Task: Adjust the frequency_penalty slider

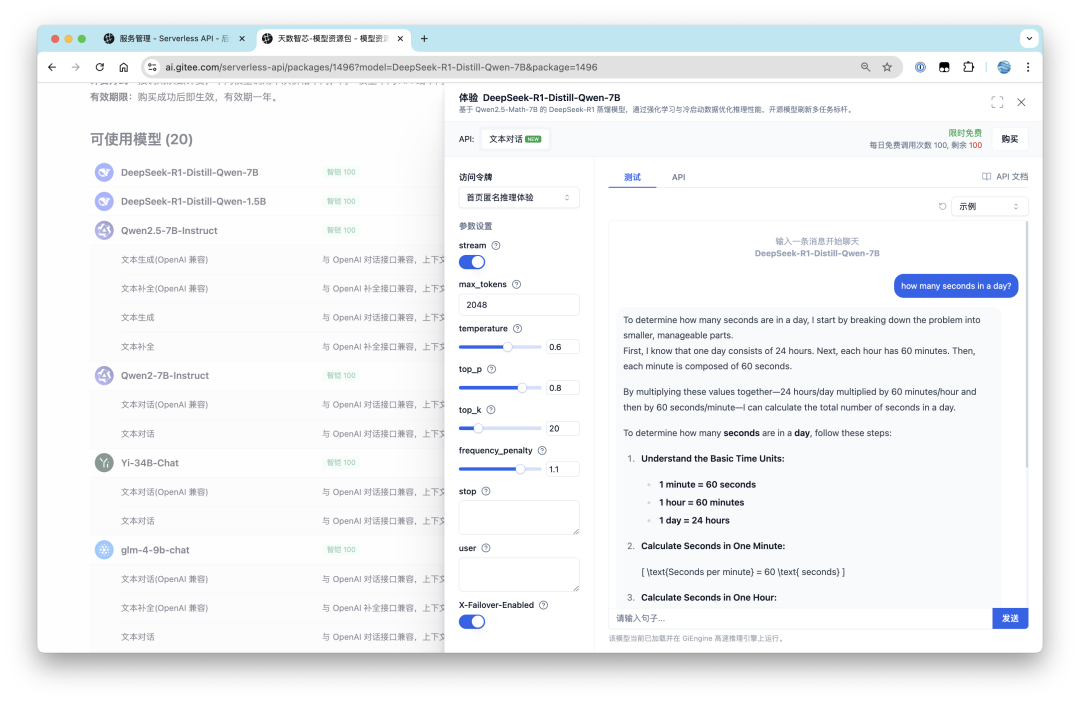Action: click(500, 469)
